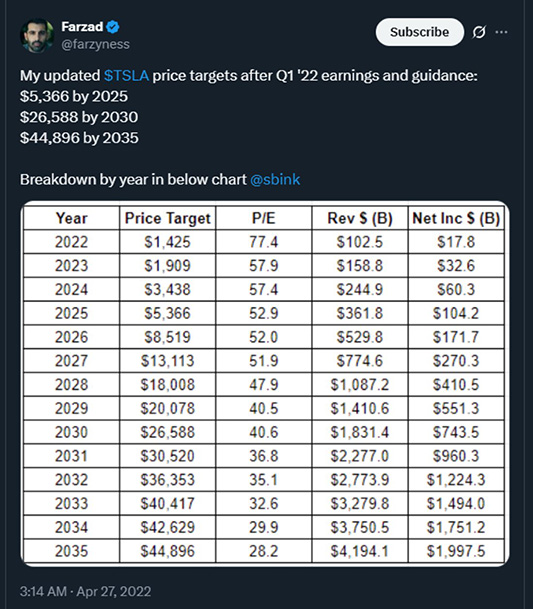Screen dimensions: 533x609
Task: Open the tweet timestamp 3:14 AM Apr 27, 2022
Action: pyautogui.click(x=85, y=592)
